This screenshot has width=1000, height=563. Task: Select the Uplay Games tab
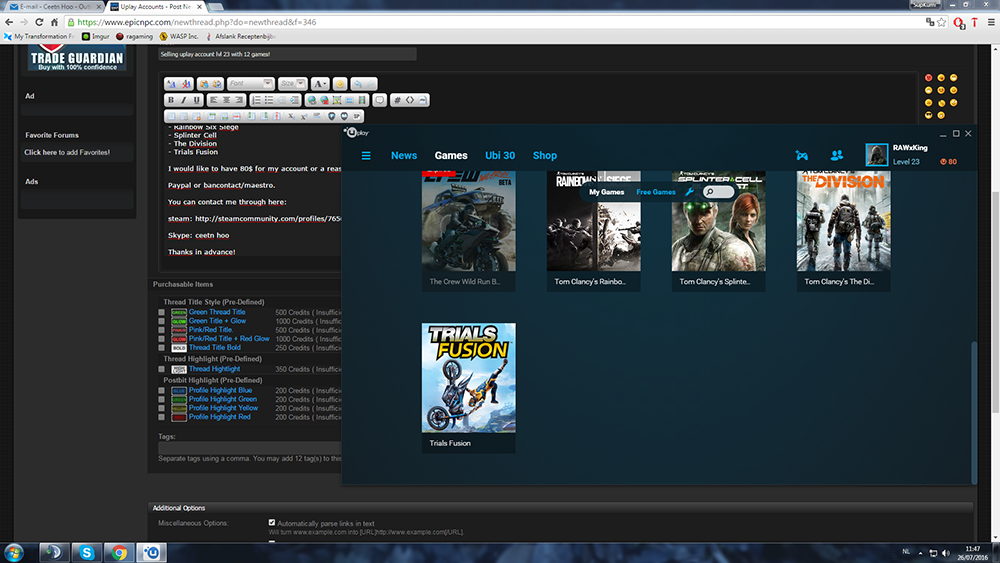pos(451,156)
